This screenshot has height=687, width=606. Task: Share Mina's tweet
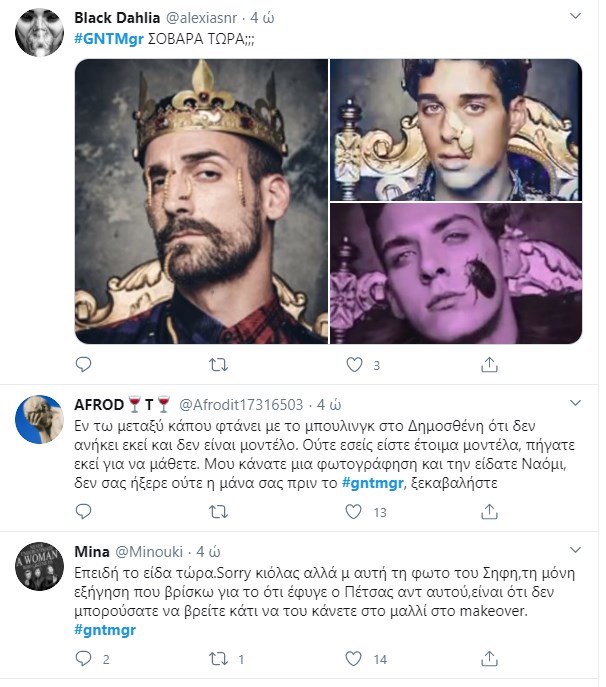[x=487, y=659]
